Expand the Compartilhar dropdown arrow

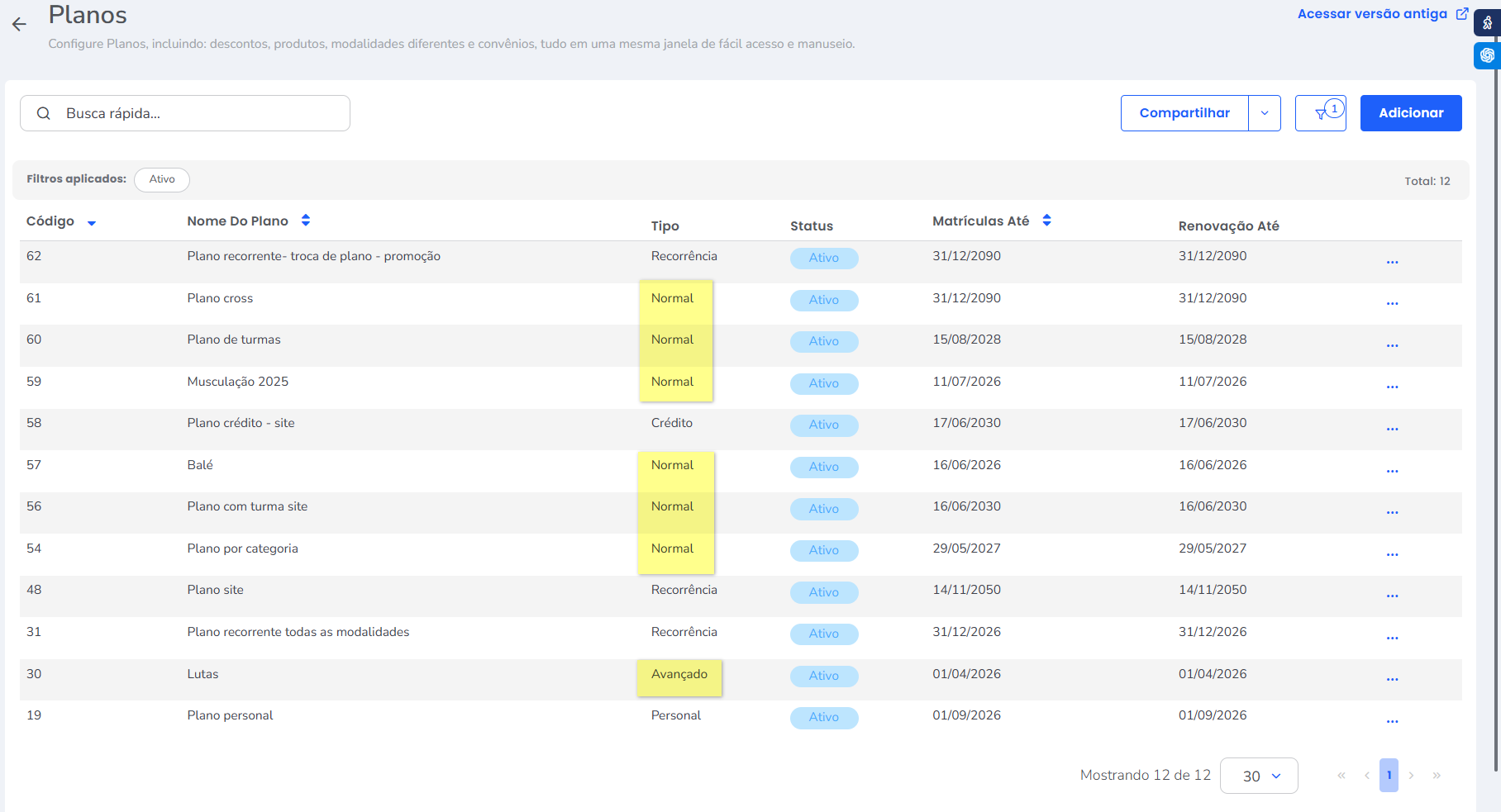pyautogui.click(x=1264, y=113)
